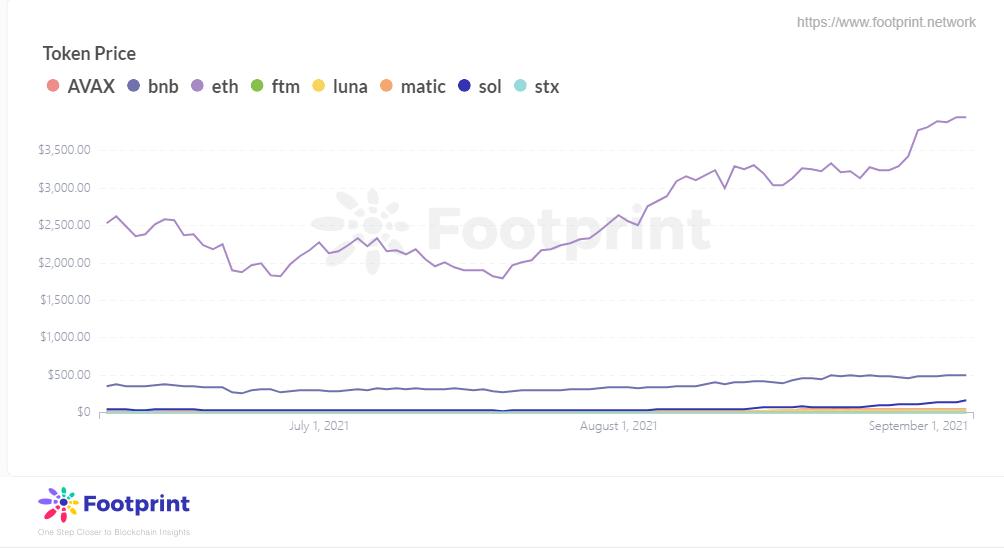
Task: Click the Footprint logo icon at bottom
Action: tap(58, 504)
